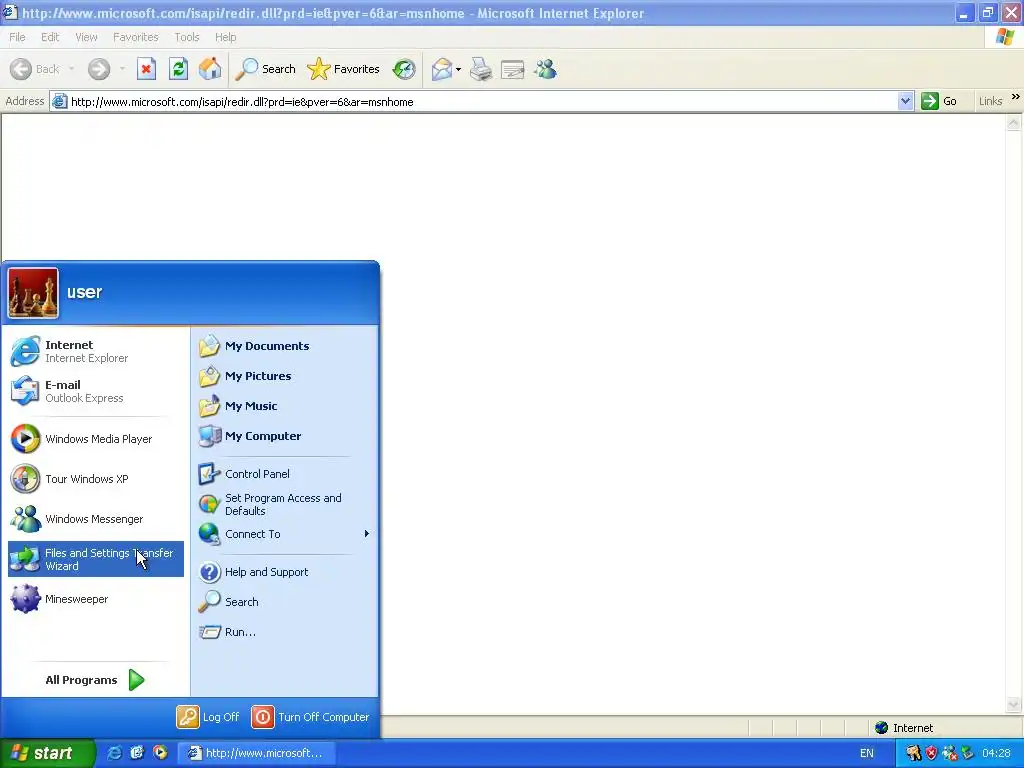Screen dimensions: 1024x768
Task: Click the History icon in IE toolbar
Action: click(404, 69)
